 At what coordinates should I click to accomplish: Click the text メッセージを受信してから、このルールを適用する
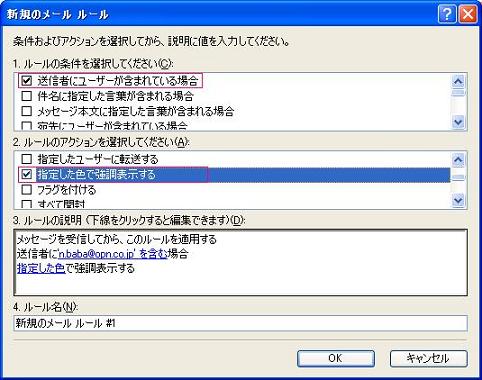[117, 239]
